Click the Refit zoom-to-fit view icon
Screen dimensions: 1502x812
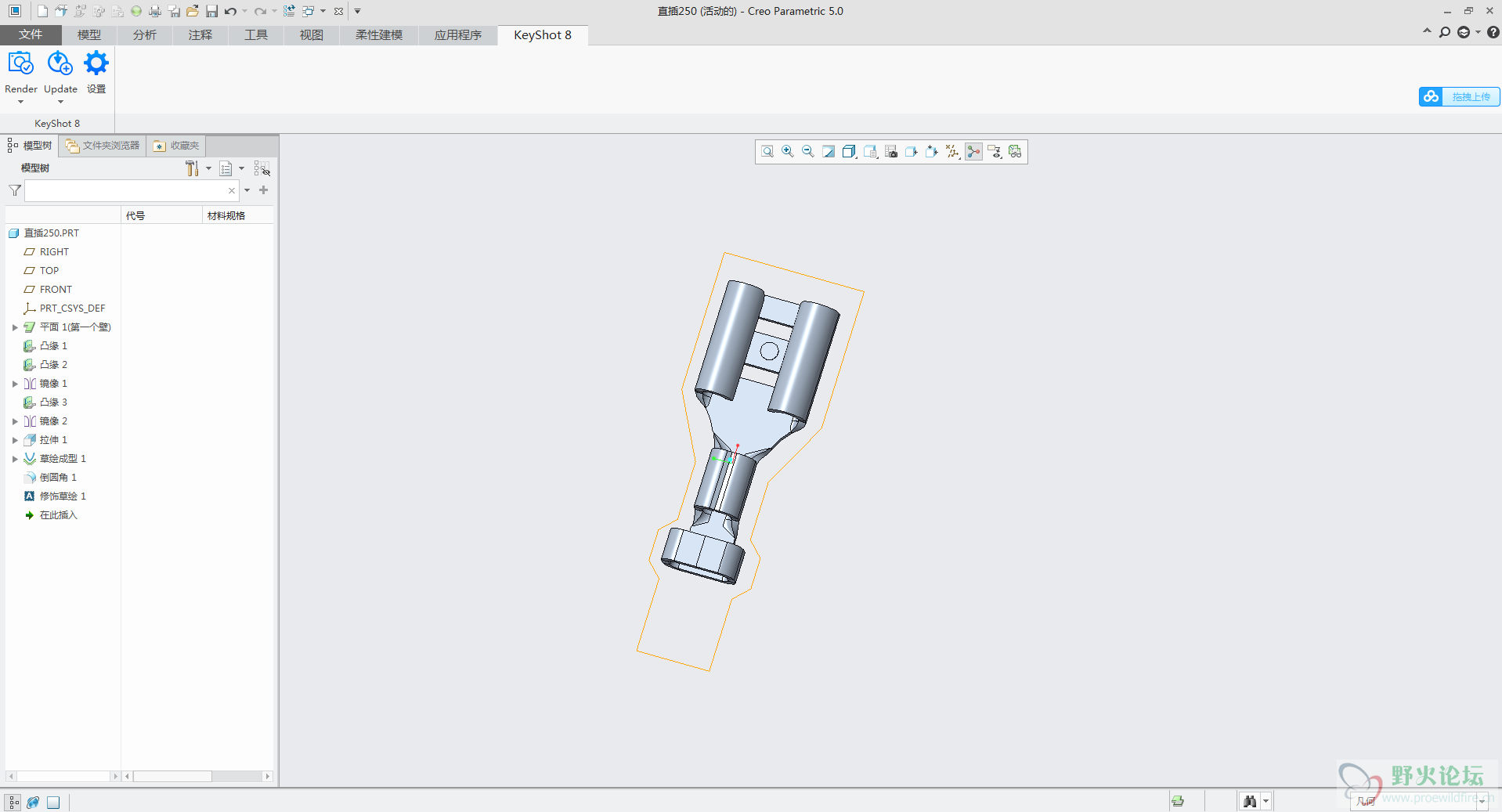point(767,152)
